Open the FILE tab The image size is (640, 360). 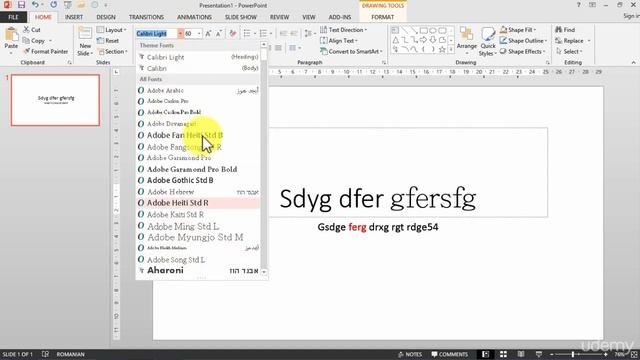[13, 17]
